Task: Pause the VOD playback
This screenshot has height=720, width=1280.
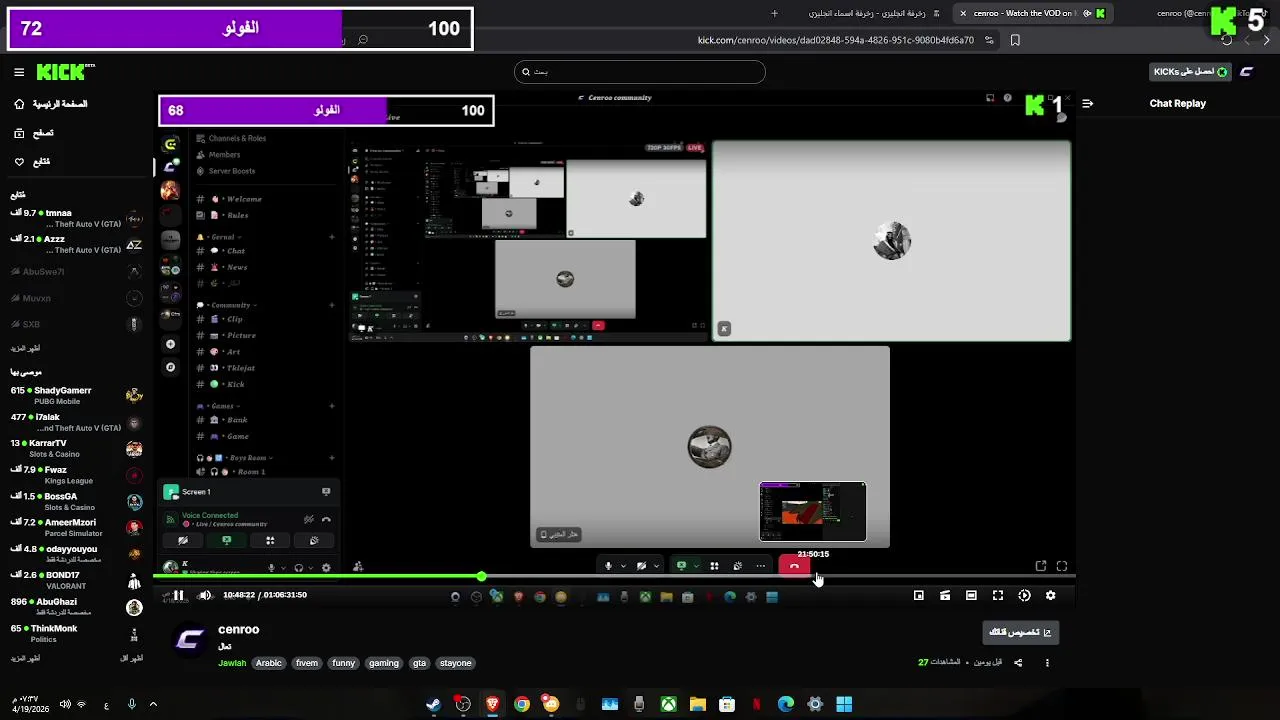Action: [x=178, y=596]
